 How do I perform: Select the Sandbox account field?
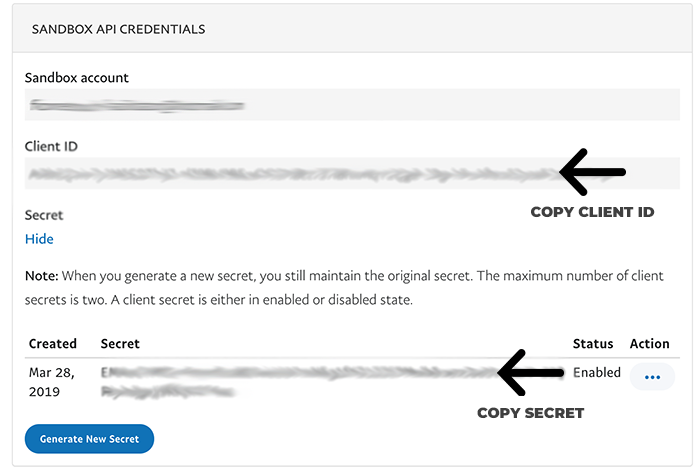pos(352,104)
